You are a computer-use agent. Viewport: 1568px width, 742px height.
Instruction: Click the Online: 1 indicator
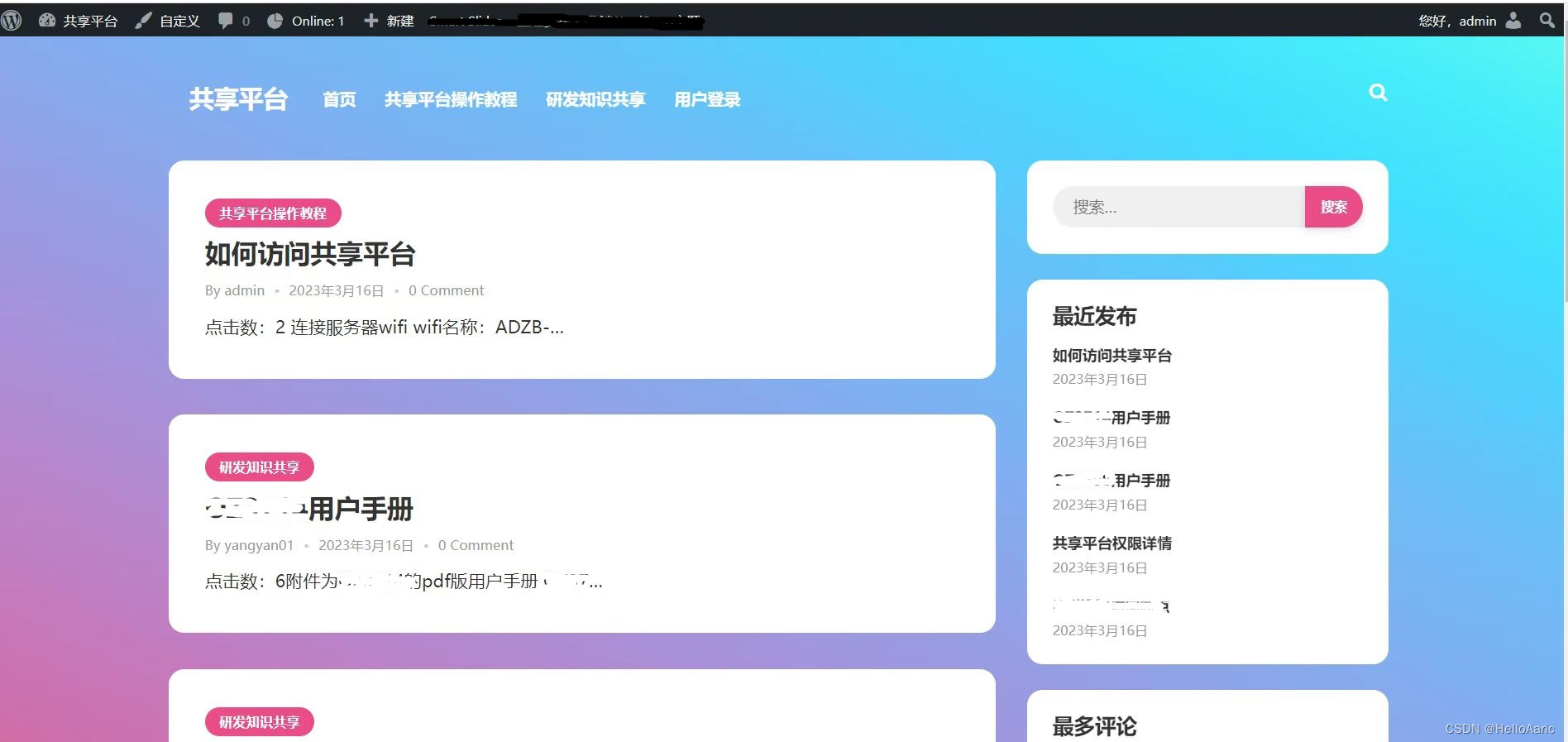[306, 21]
